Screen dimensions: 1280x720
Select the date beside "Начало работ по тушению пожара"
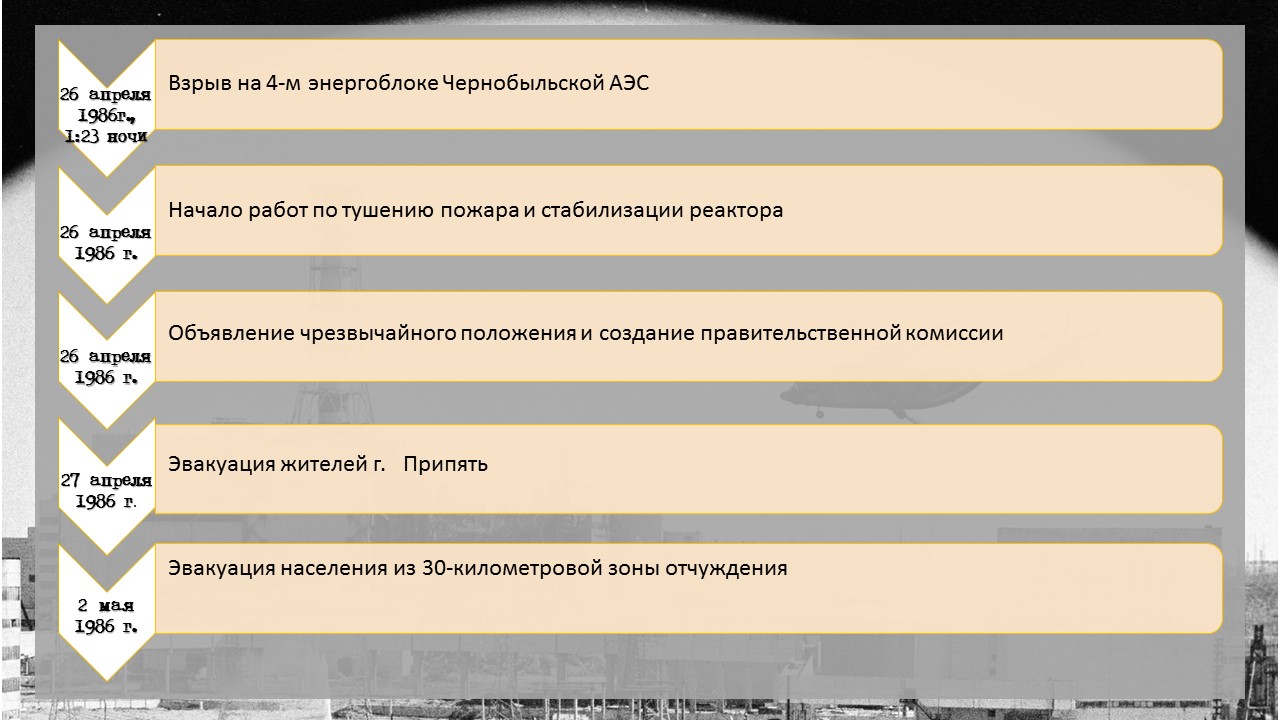click(x=105, y=243)
